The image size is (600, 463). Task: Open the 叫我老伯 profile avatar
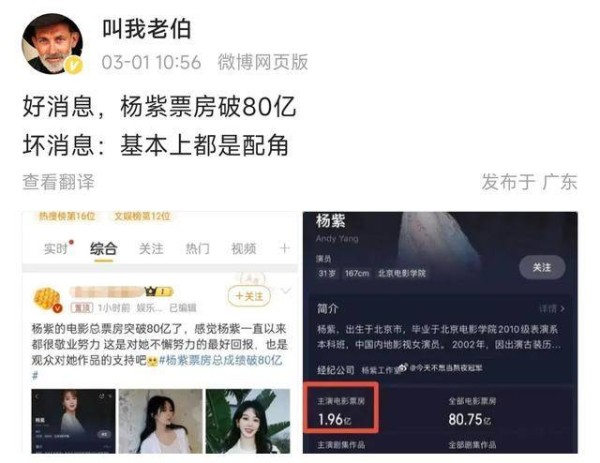52,44
